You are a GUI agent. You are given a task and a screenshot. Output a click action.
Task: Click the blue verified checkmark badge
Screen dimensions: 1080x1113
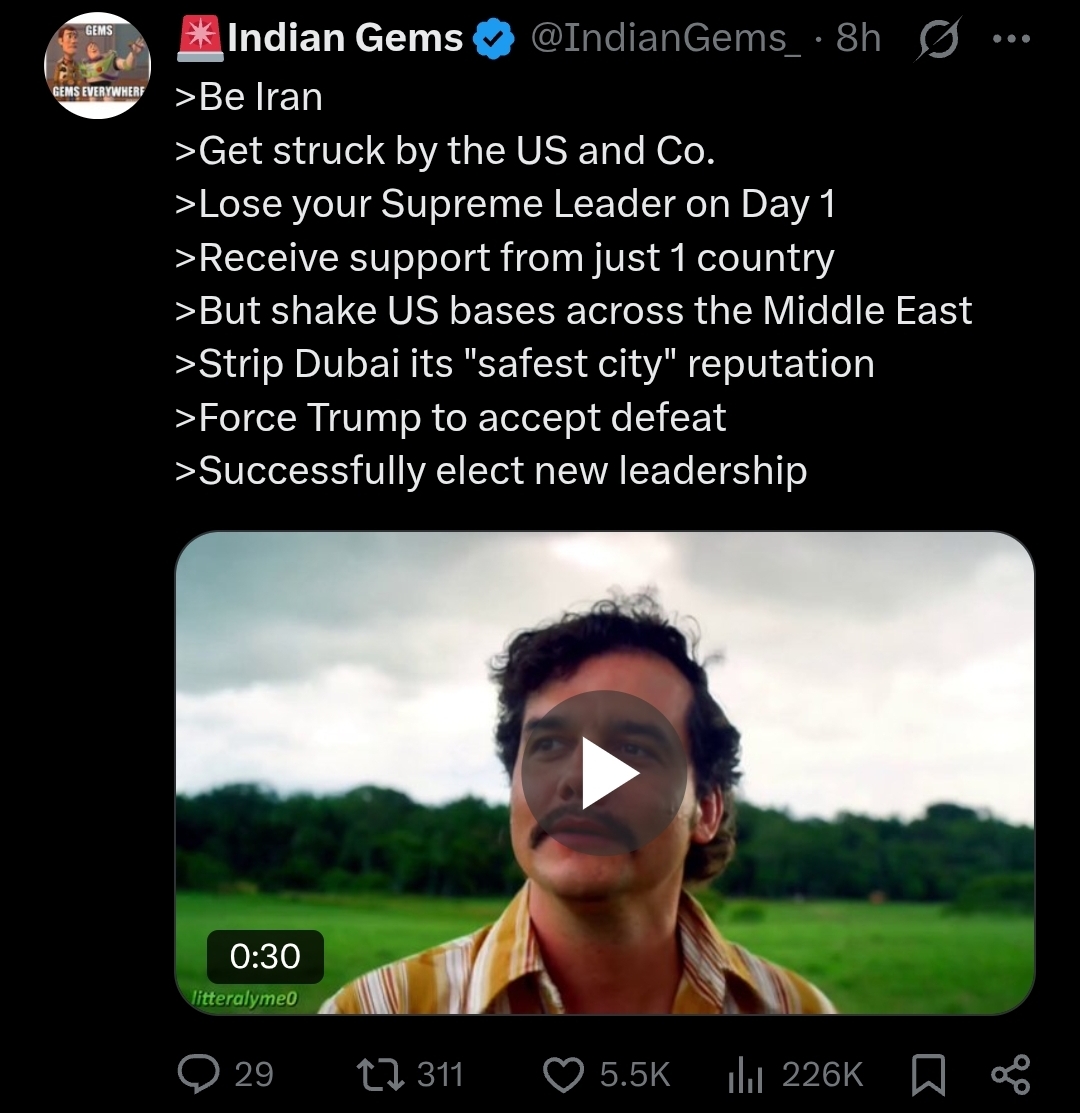click(493, 40)
